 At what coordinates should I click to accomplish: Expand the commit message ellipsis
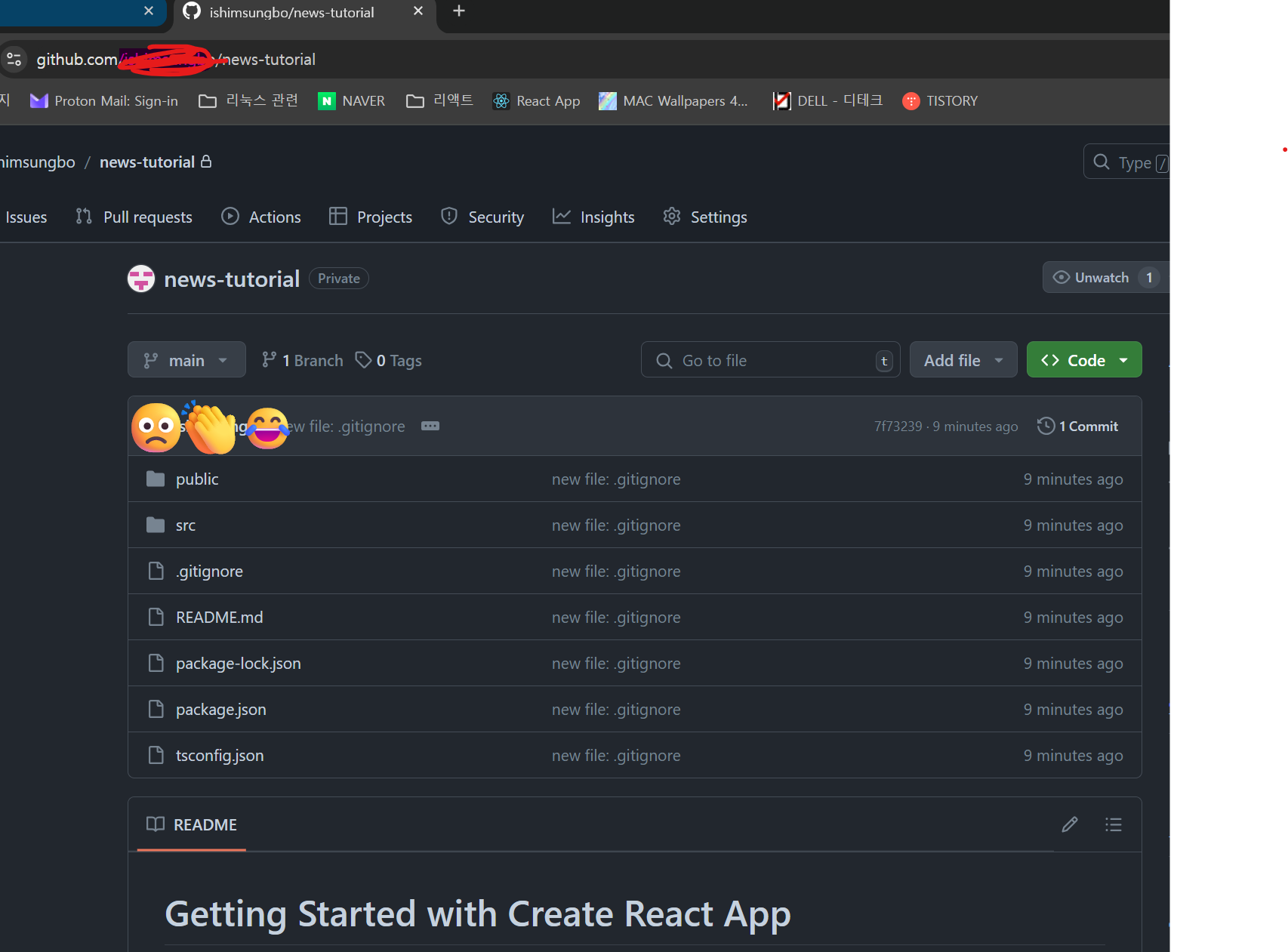pos(430,426)
